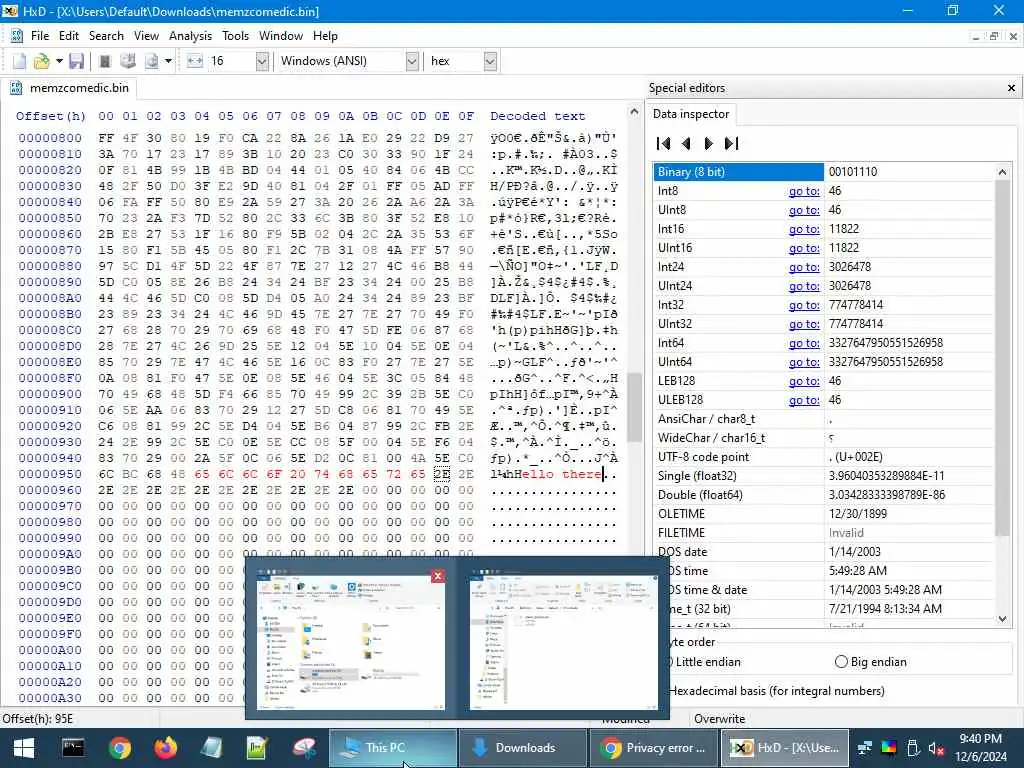Open the green chart editor taskbar icon
The height and width of the screenshot is (768, 1024).
click(x=257, y=748)
